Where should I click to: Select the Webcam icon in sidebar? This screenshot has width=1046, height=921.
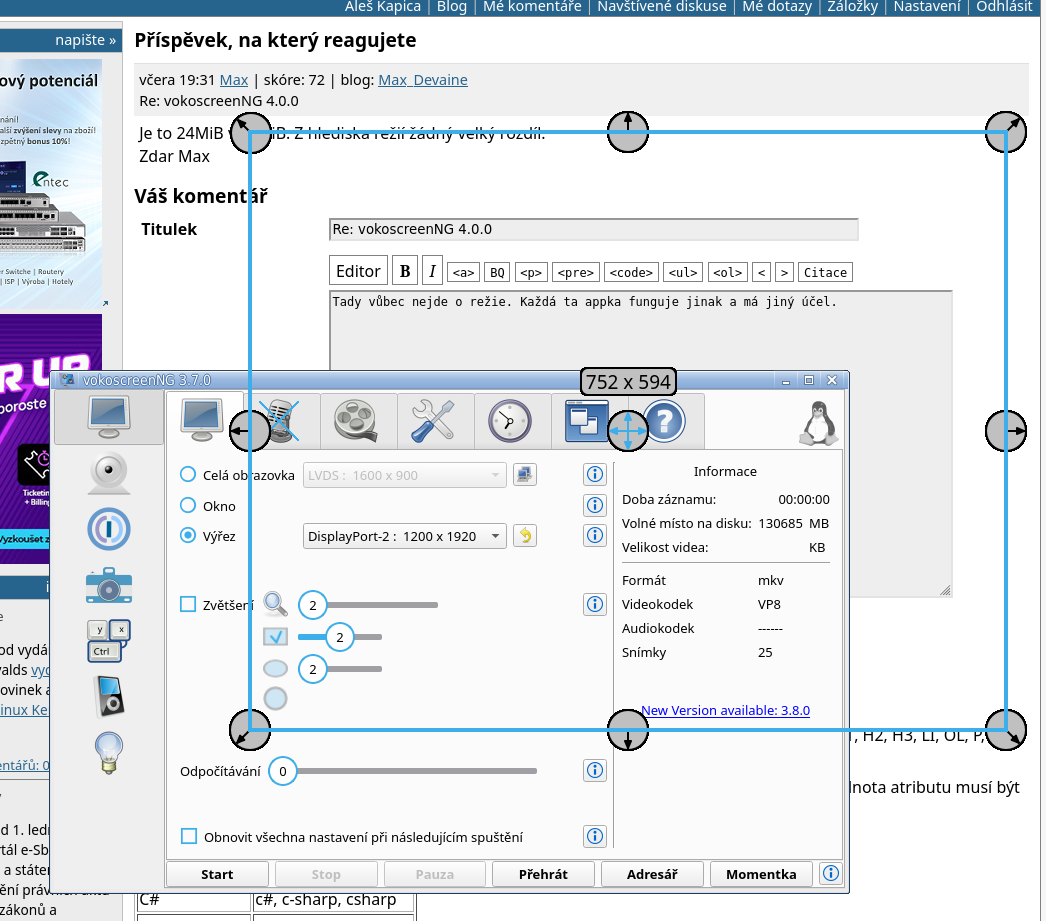[x=109, y=473]
